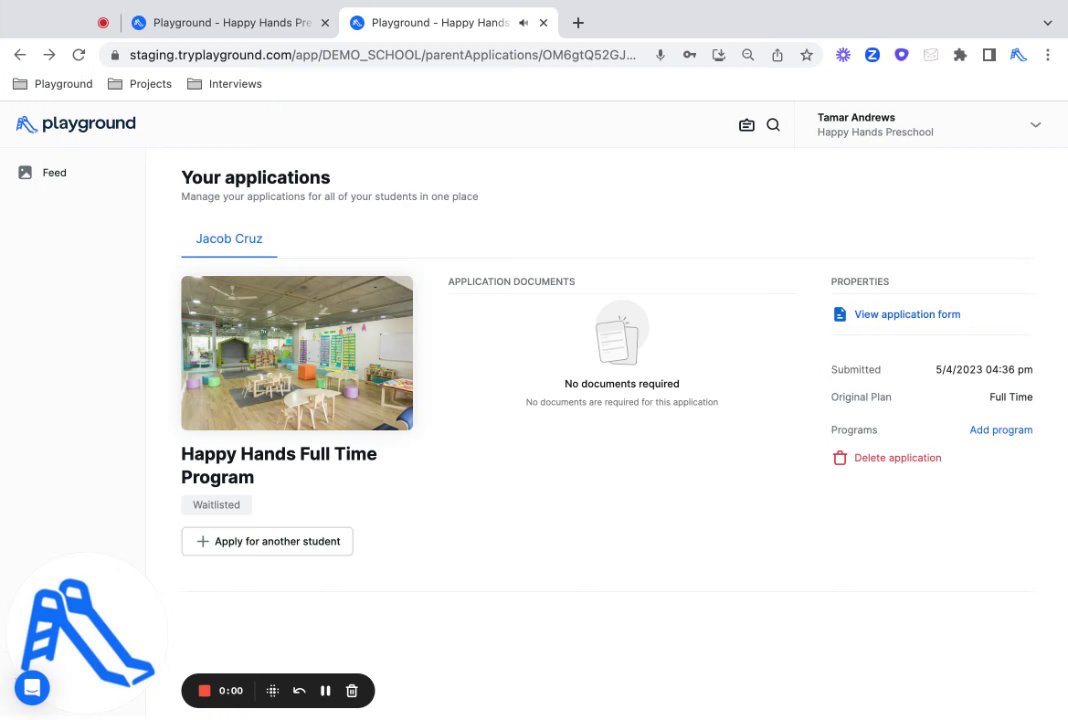1068x720 pixels.
Task: Stop the screen recording
Action: 205,691
